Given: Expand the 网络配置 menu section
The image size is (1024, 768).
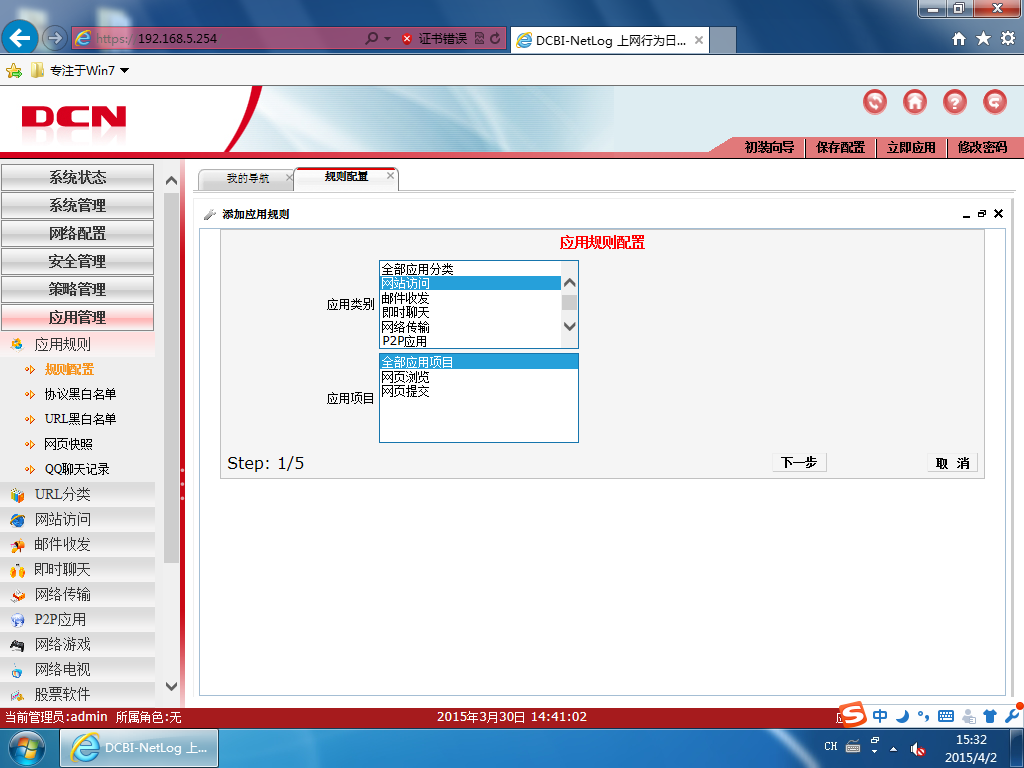Looking at the screenshot, I should 78,234.
